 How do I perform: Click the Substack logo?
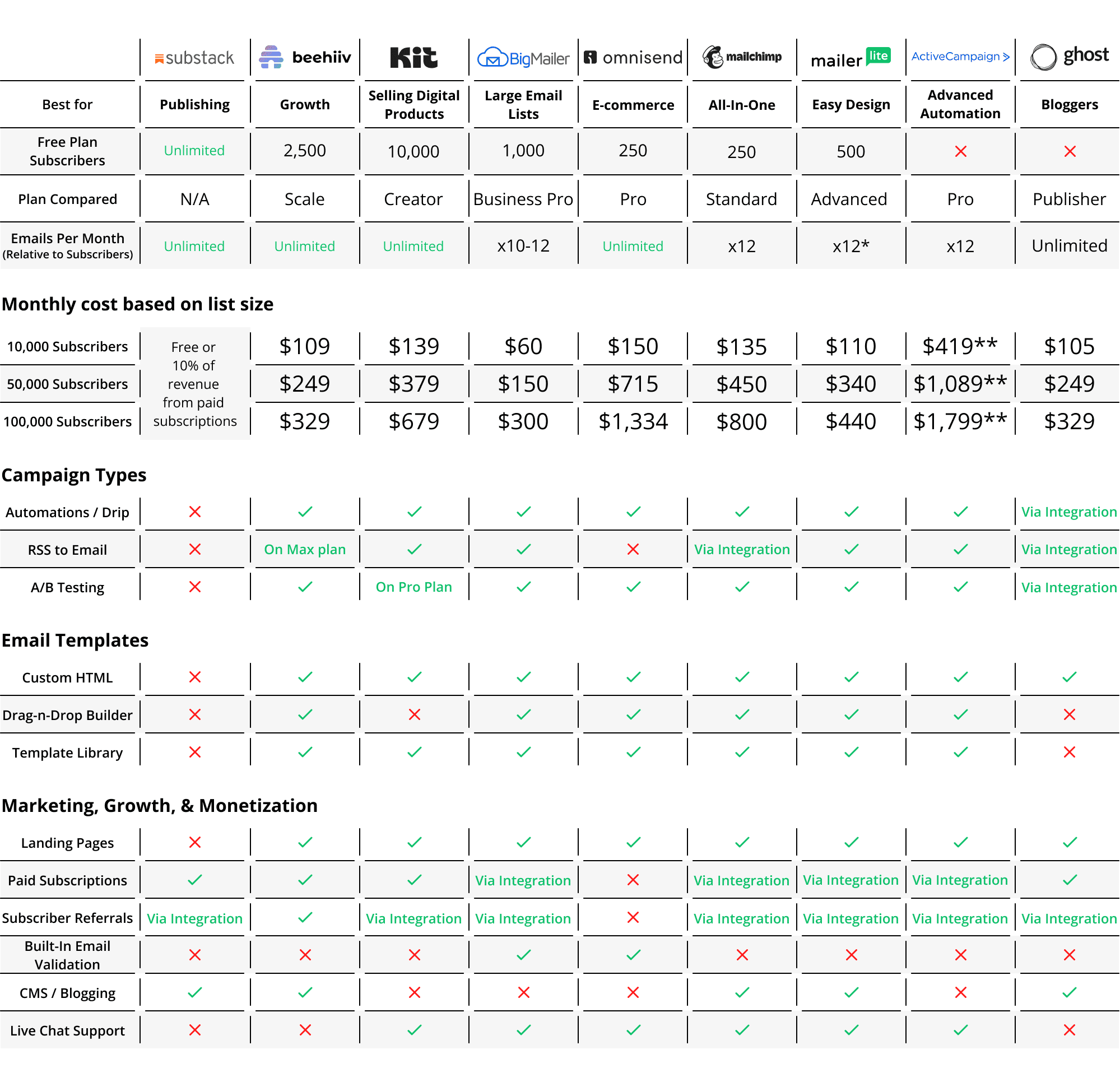click(194, 57)
